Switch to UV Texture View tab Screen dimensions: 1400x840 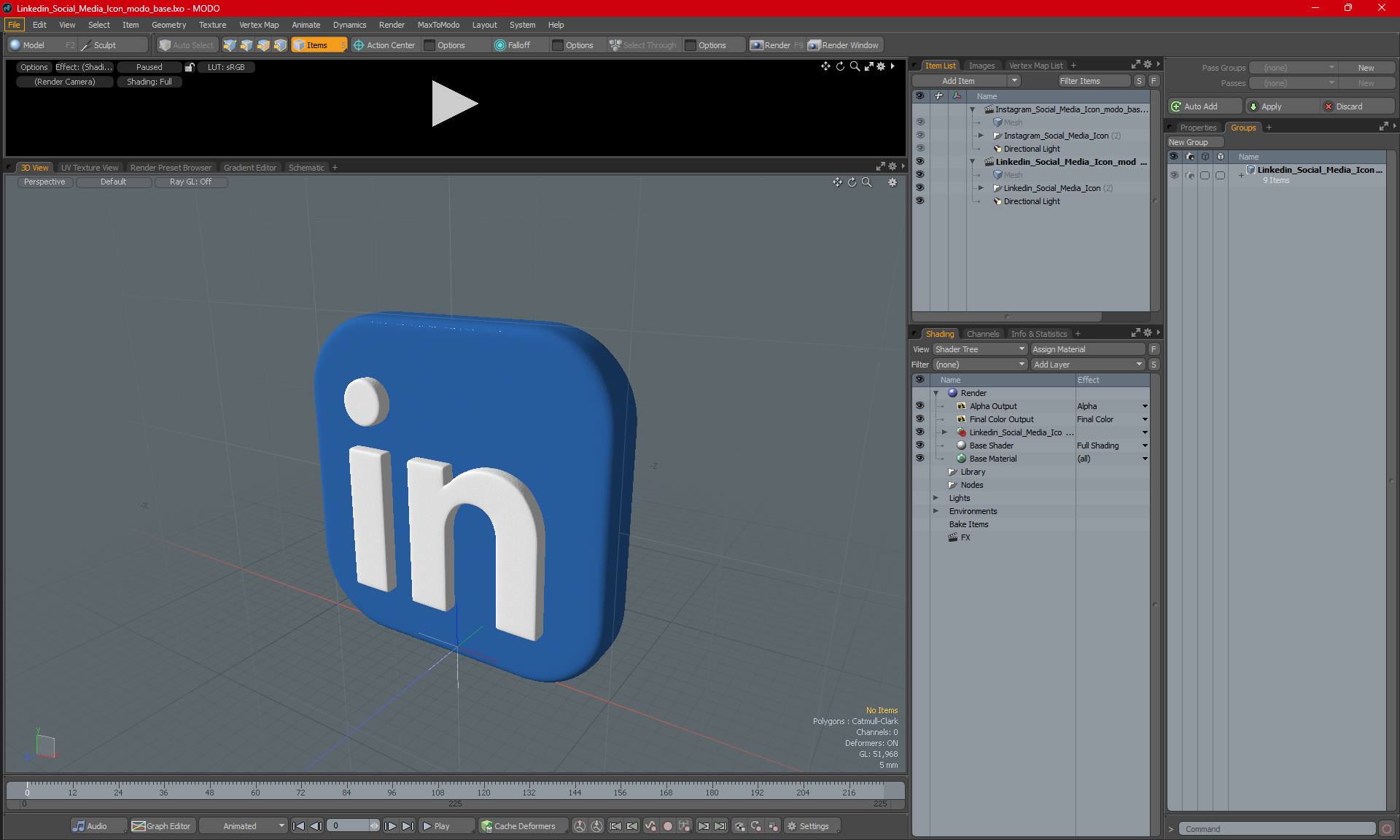[x=89, y=168]
